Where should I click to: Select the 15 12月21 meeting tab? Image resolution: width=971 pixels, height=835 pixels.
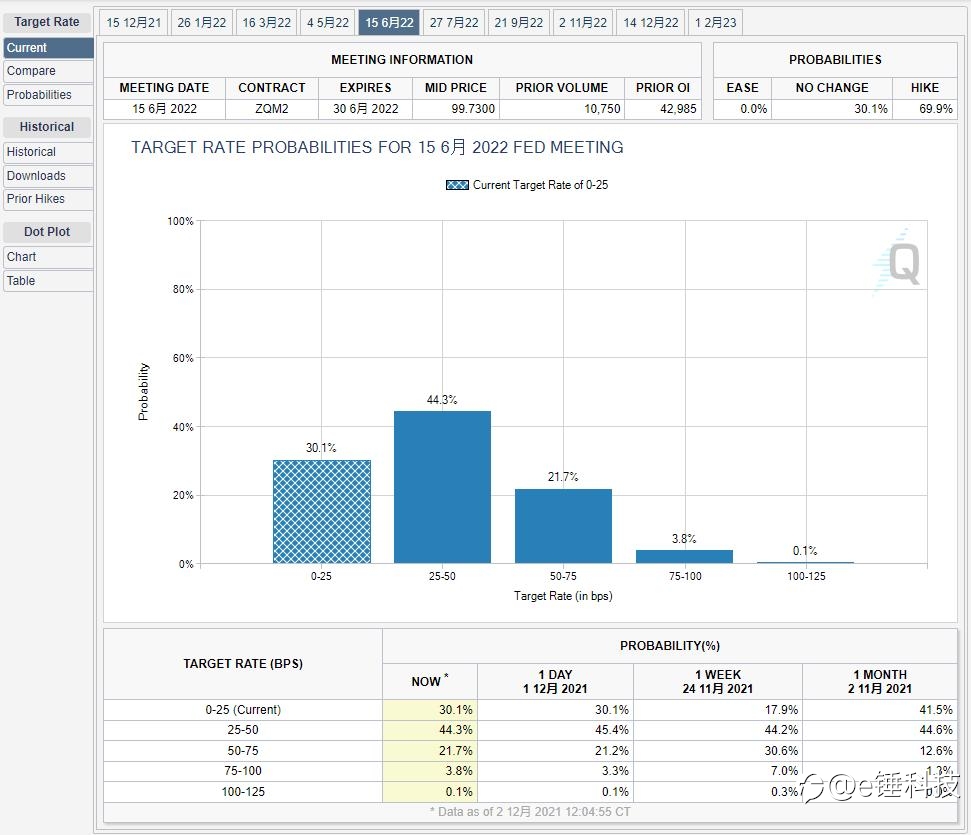point(133,23)
